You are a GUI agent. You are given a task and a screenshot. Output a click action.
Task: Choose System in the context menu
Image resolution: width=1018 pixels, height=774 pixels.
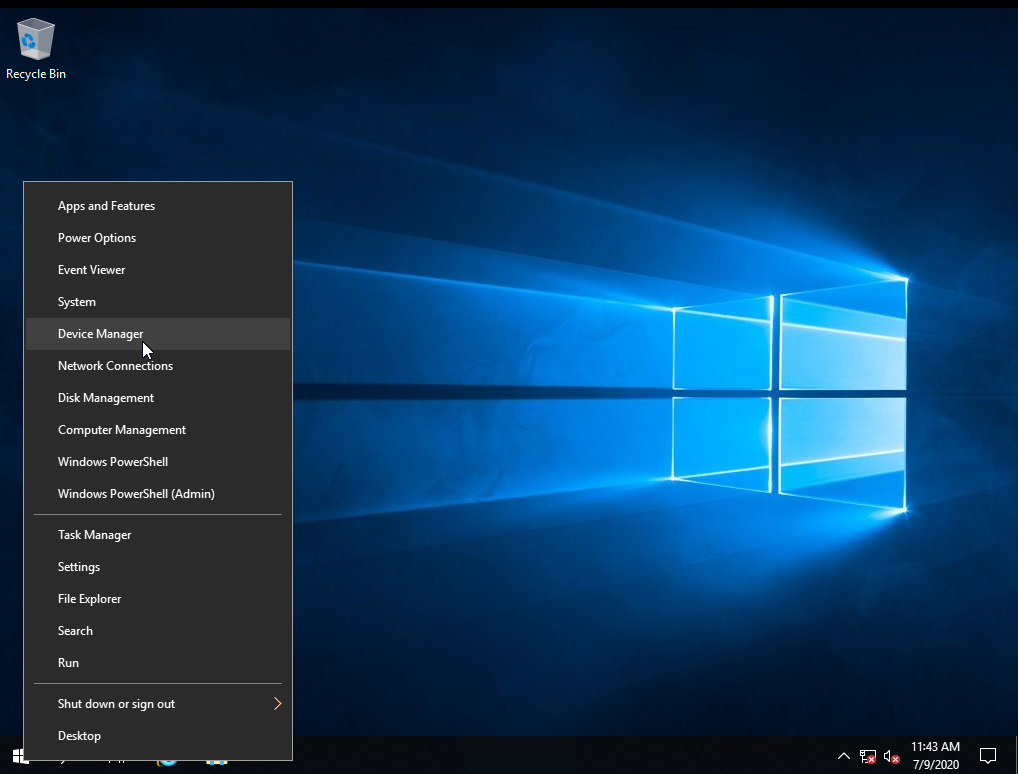[158, 302]
